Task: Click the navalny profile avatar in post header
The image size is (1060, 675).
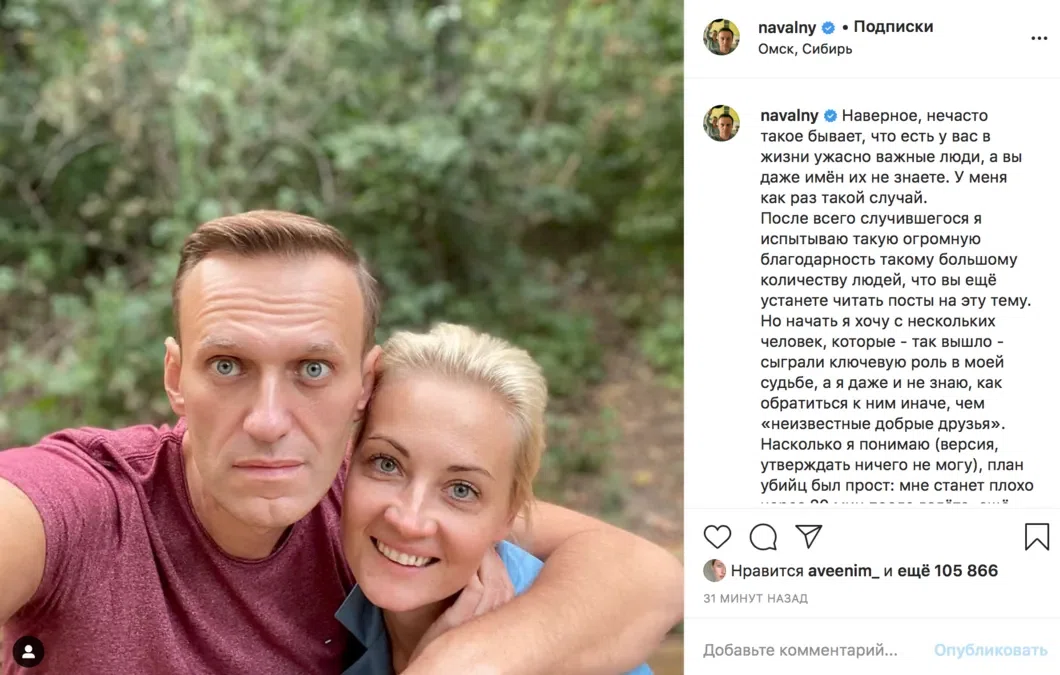Action: click(x=721, y=37)
